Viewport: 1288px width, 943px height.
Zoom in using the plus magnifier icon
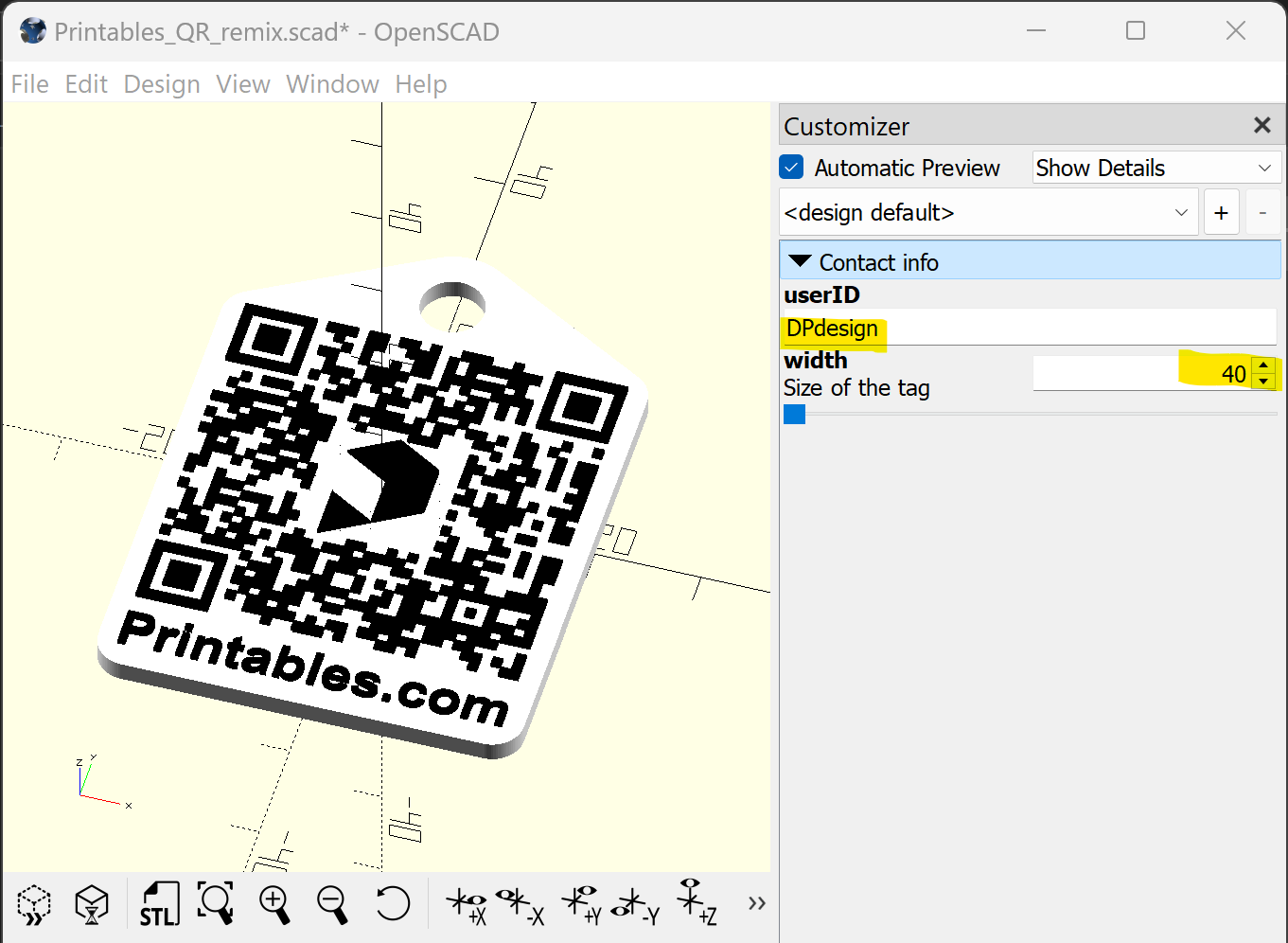[274, 904]
